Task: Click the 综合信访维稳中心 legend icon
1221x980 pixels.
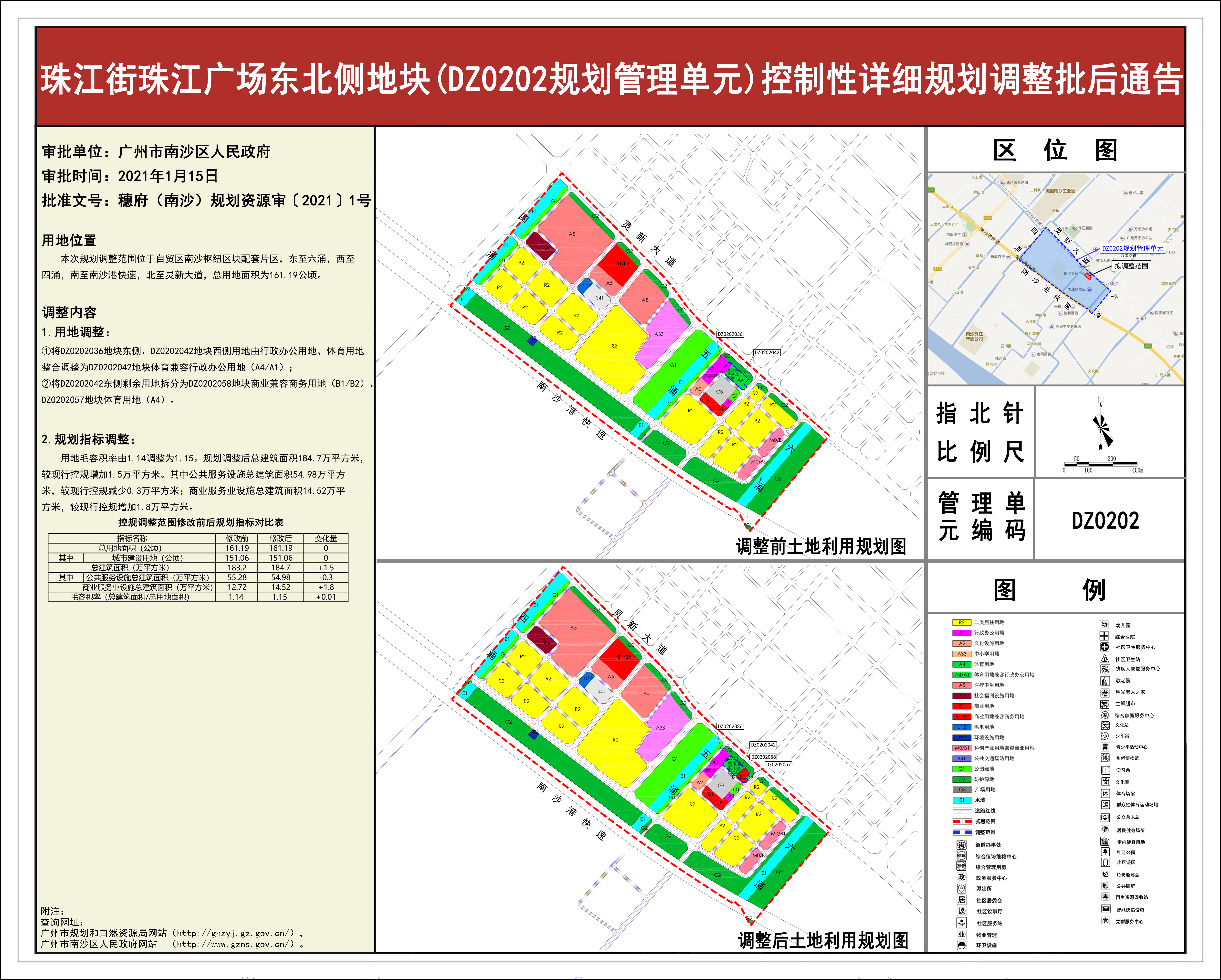Action: click(x=962, y=856)
